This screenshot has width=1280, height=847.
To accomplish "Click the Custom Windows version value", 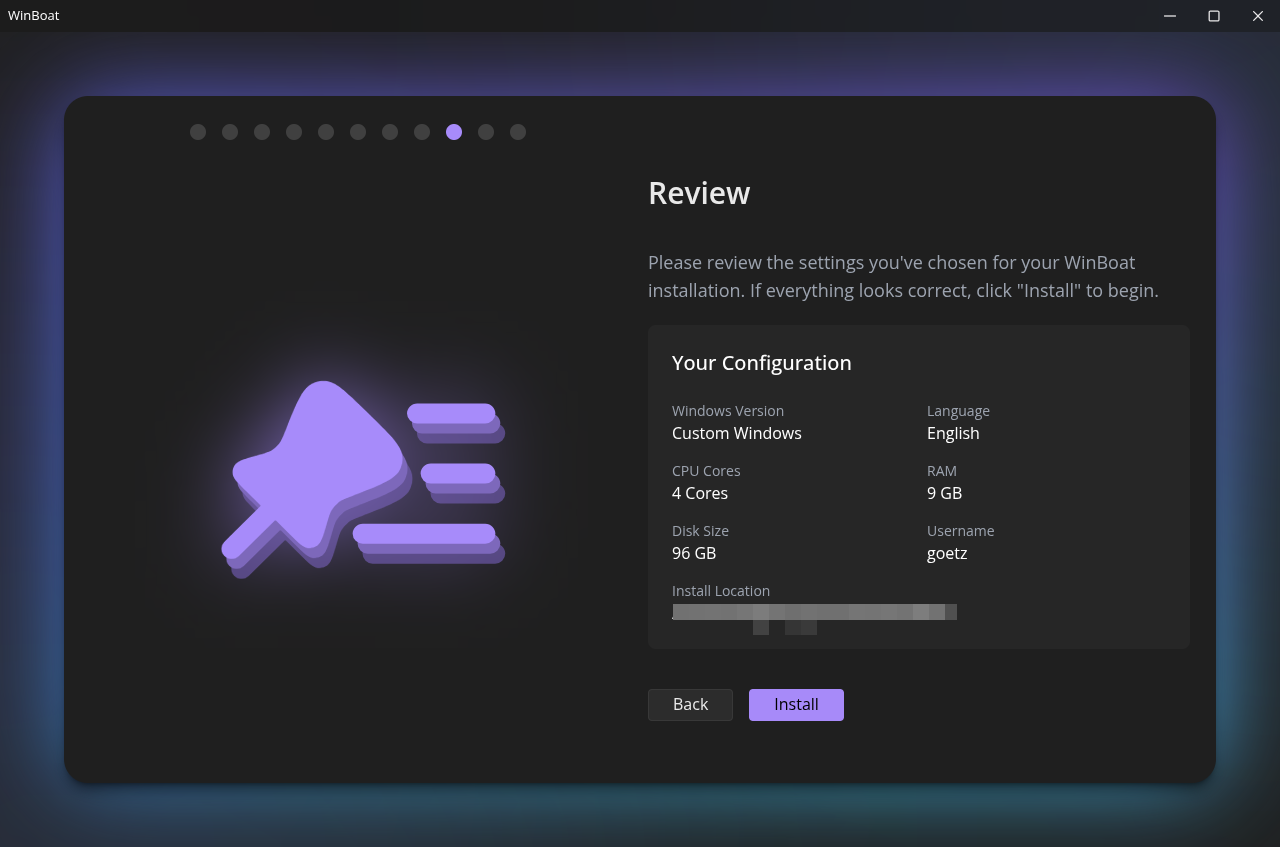I will 737,433.
